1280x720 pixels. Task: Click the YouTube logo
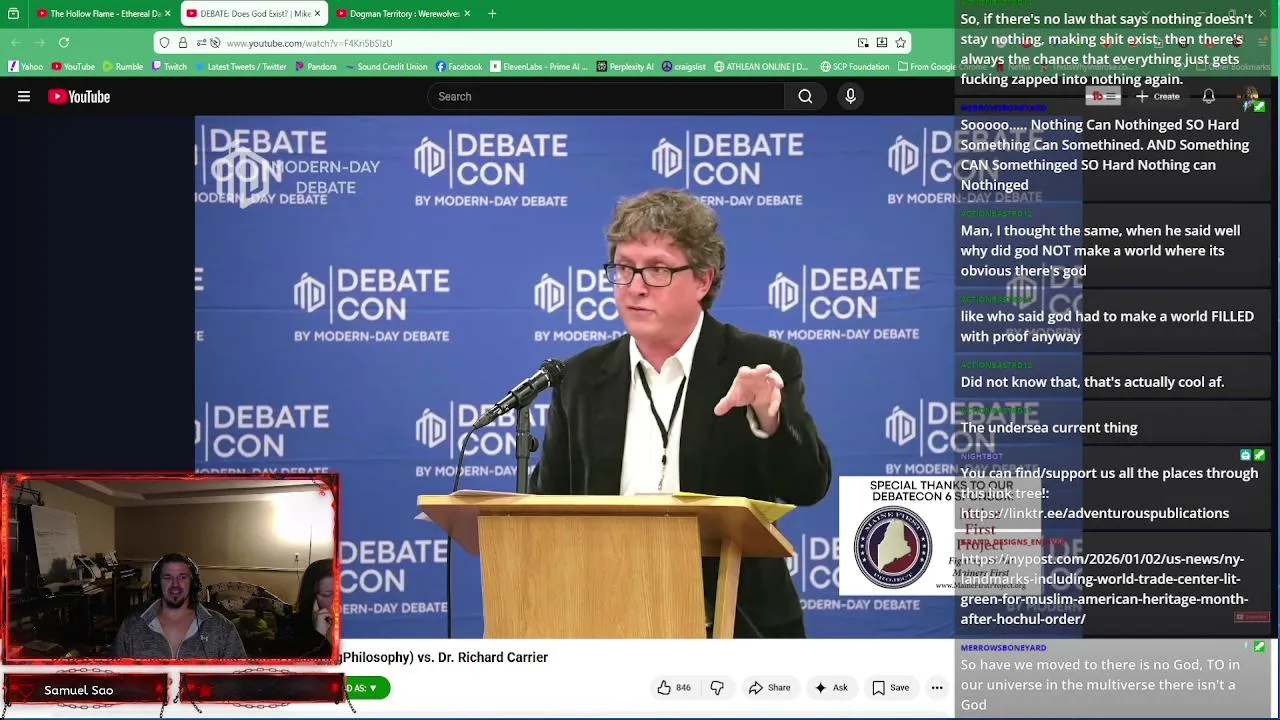pyautogui.click(x=79, y=97)
